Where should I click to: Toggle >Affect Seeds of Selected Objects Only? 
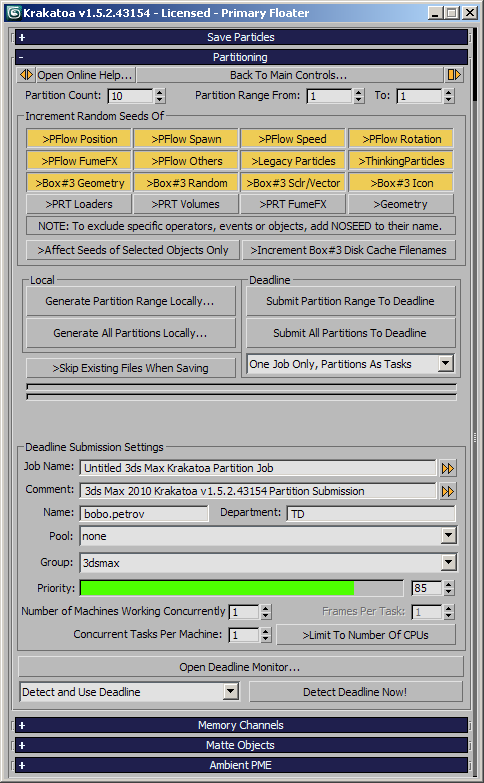tap(133, 250)
